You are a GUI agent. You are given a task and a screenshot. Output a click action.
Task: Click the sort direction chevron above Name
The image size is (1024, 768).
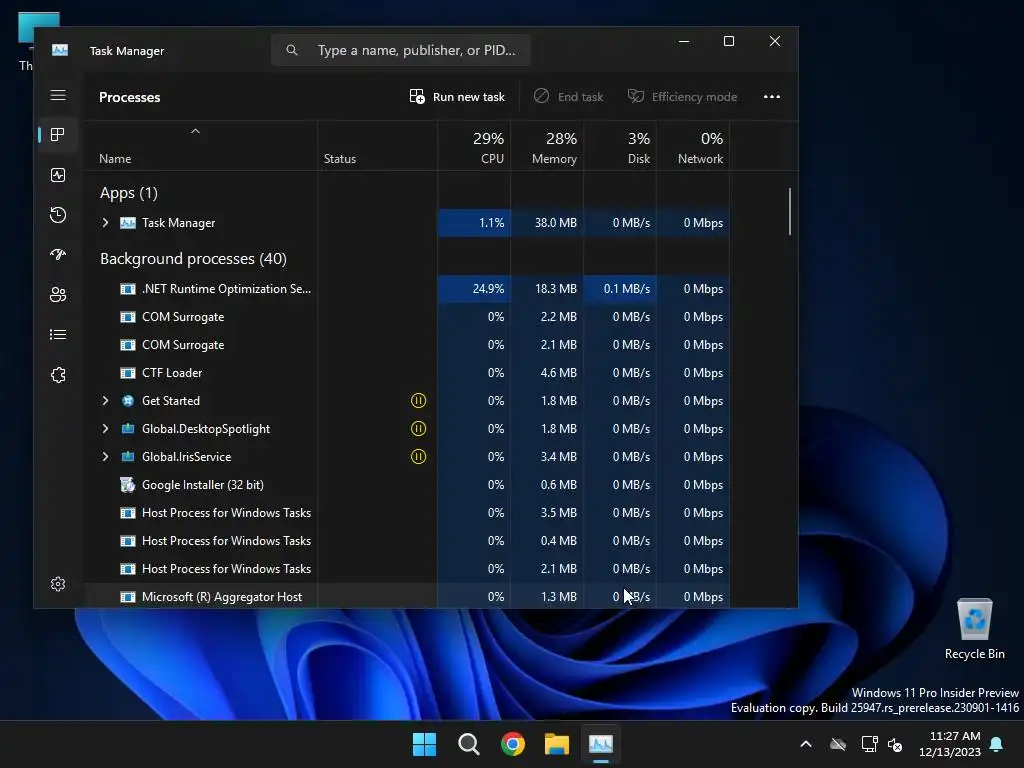pyautogui.click(x=195, y=131)
